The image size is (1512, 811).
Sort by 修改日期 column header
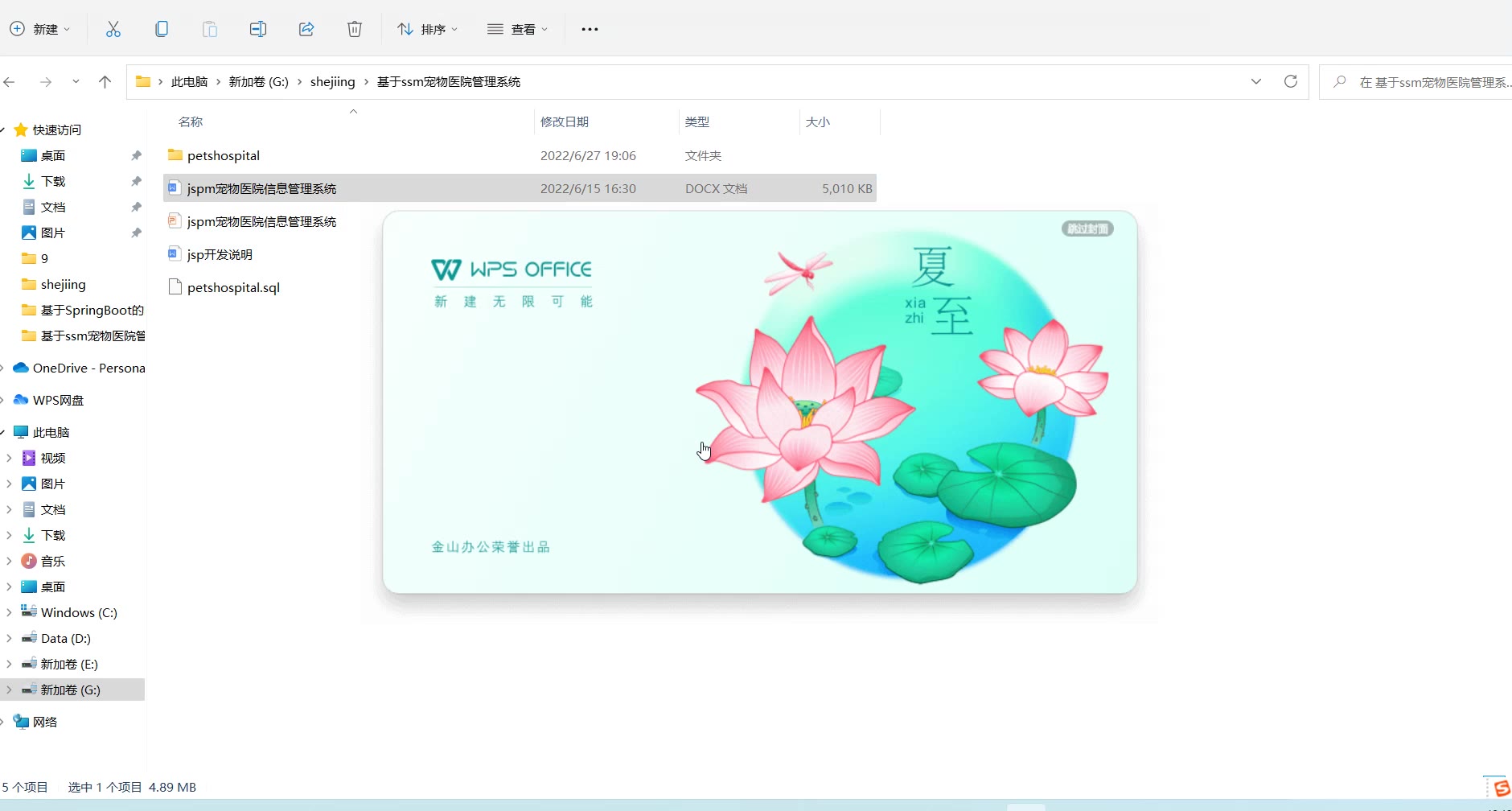point(565,121)
